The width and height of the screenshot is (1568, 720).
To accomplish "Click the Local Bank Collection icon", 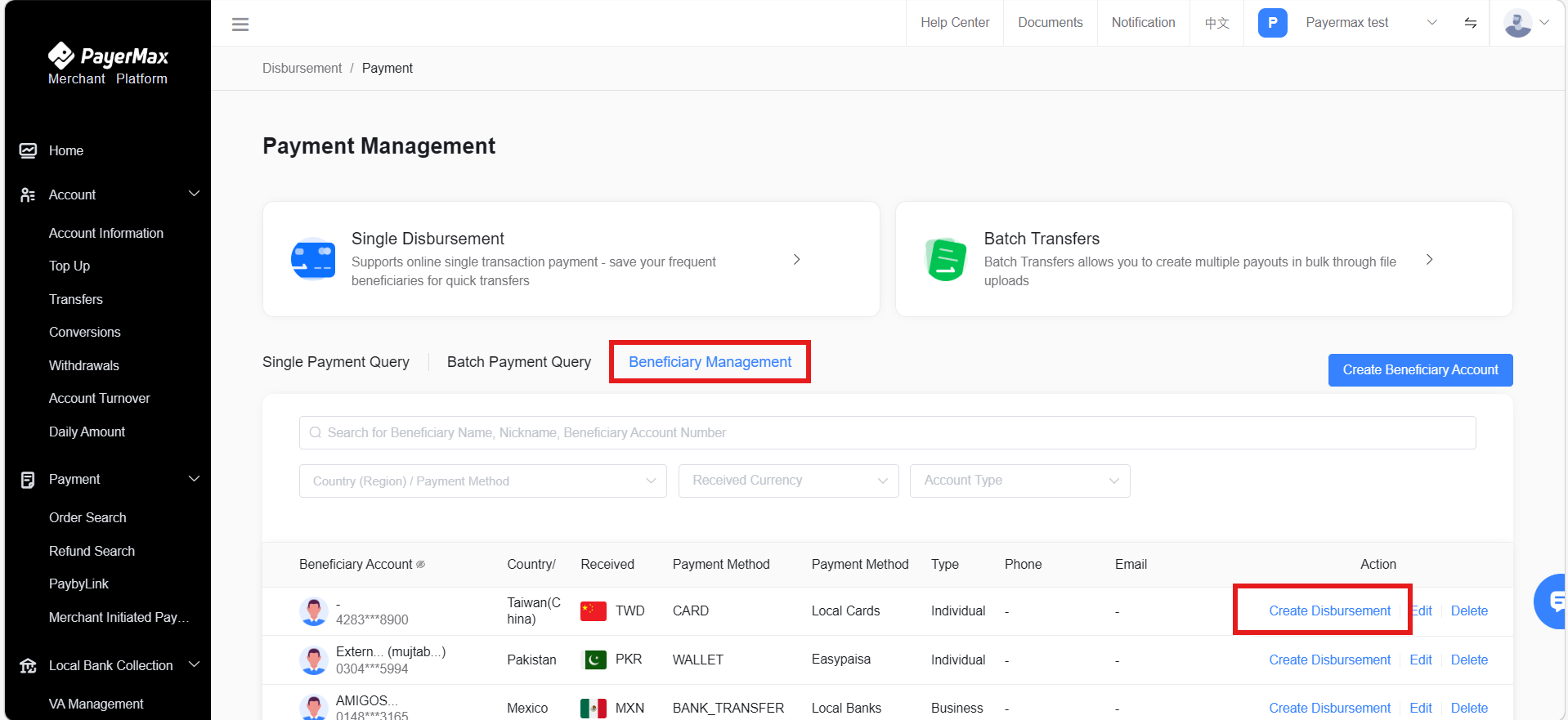I will pyautogui.click(x=28, y=666).
